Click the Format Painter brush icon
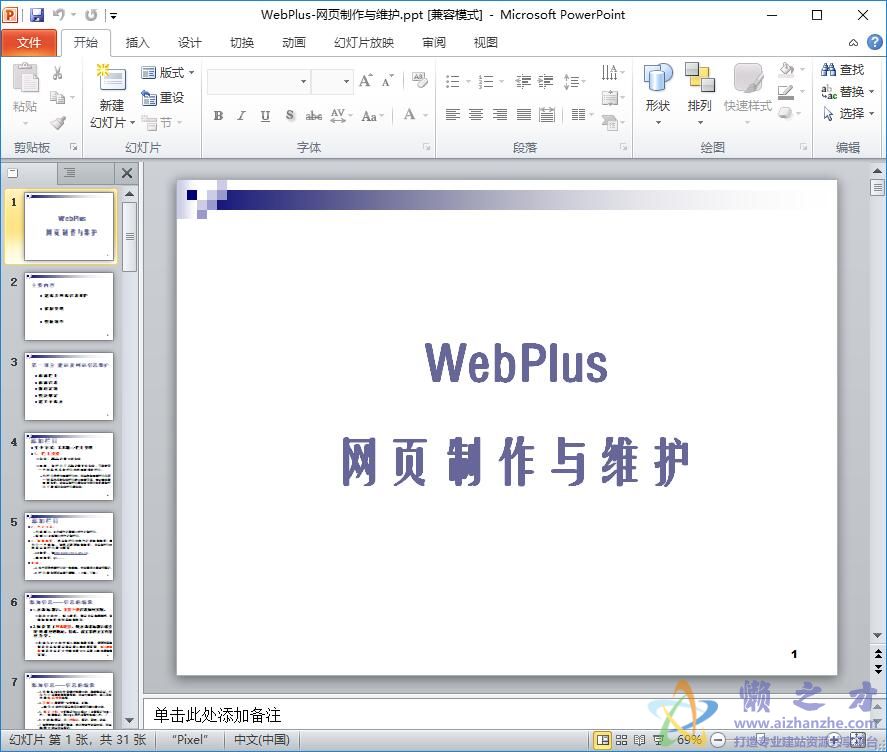Screen dimensions: 887x752 [60, 121]
